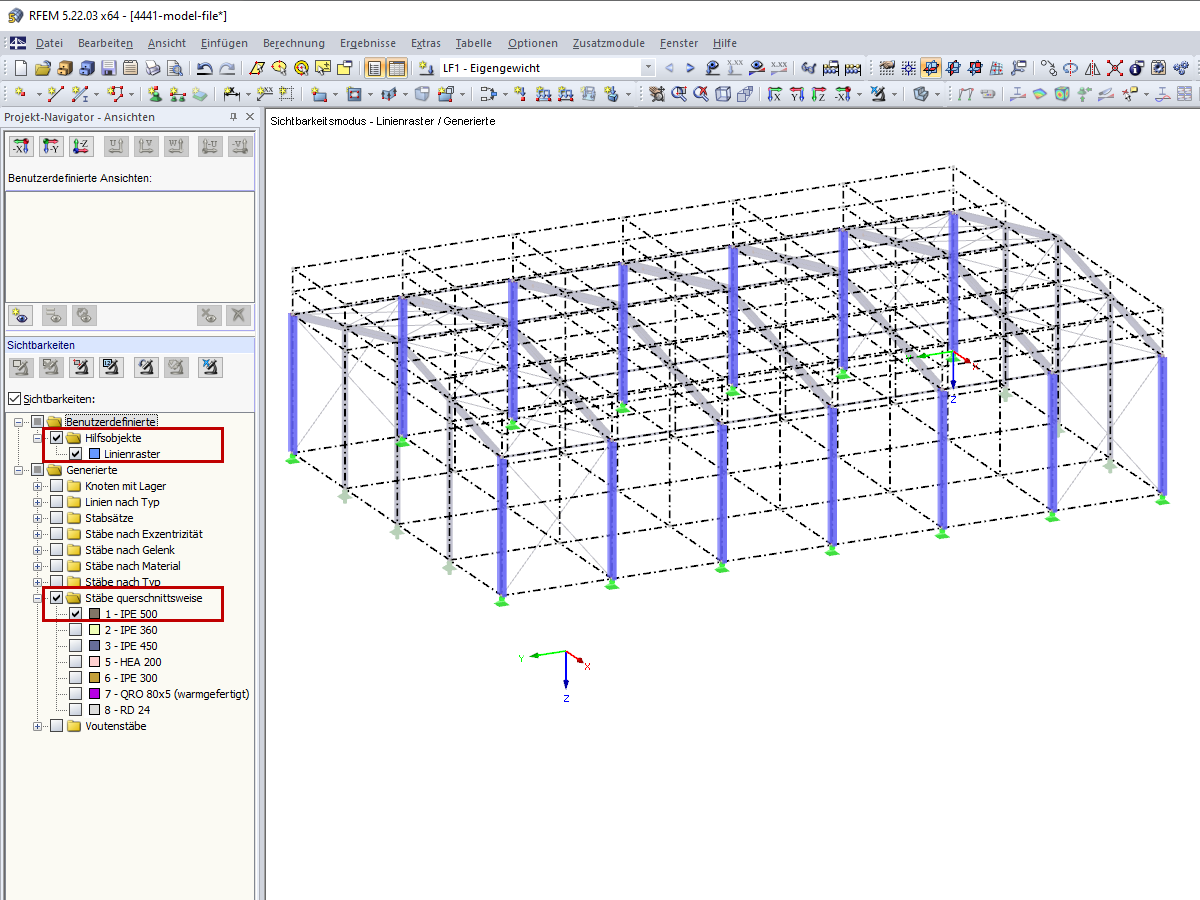Collapse the Benutzerdefinierte tree node
This screenshot has height=900, width=1200.
(x=20, y=422)
